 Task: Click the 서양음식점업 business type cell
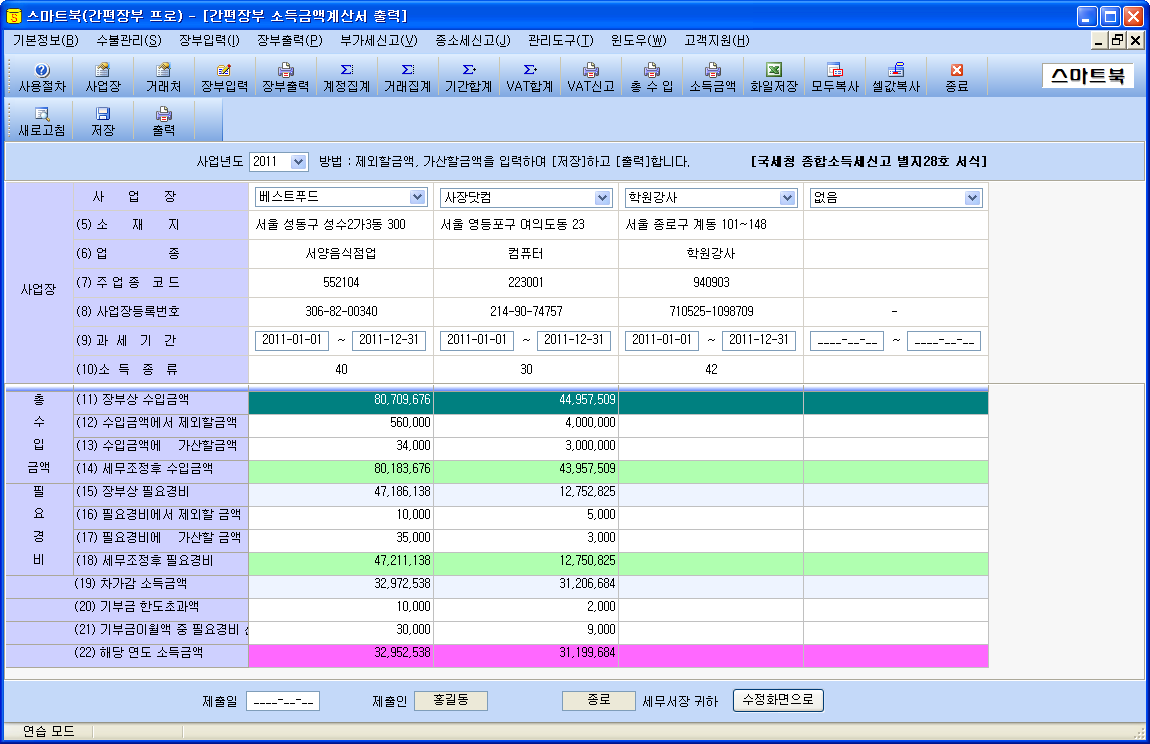point(341,254)
